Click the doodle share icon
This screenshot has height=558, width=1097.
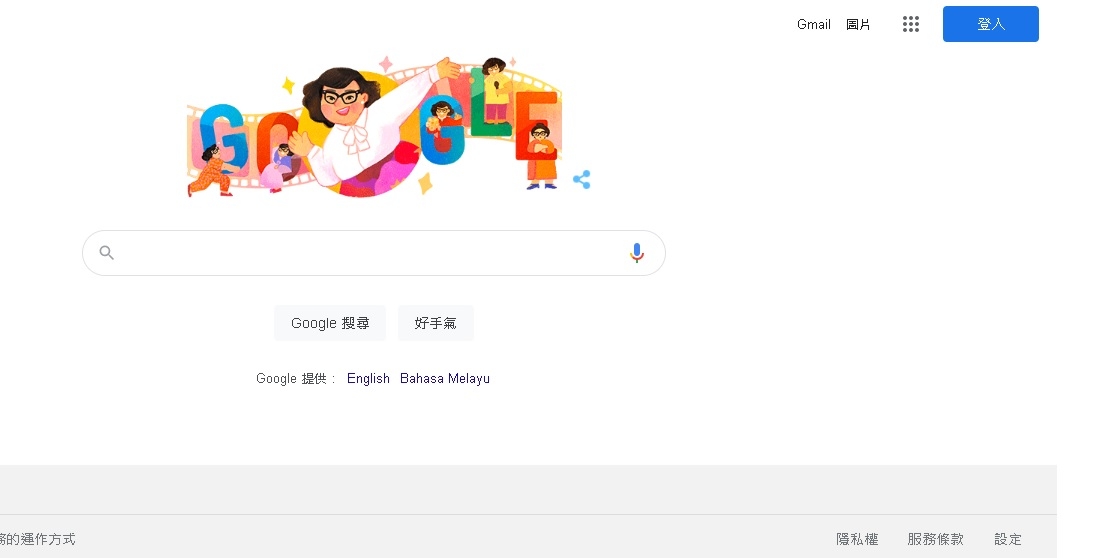coord(582,180)
